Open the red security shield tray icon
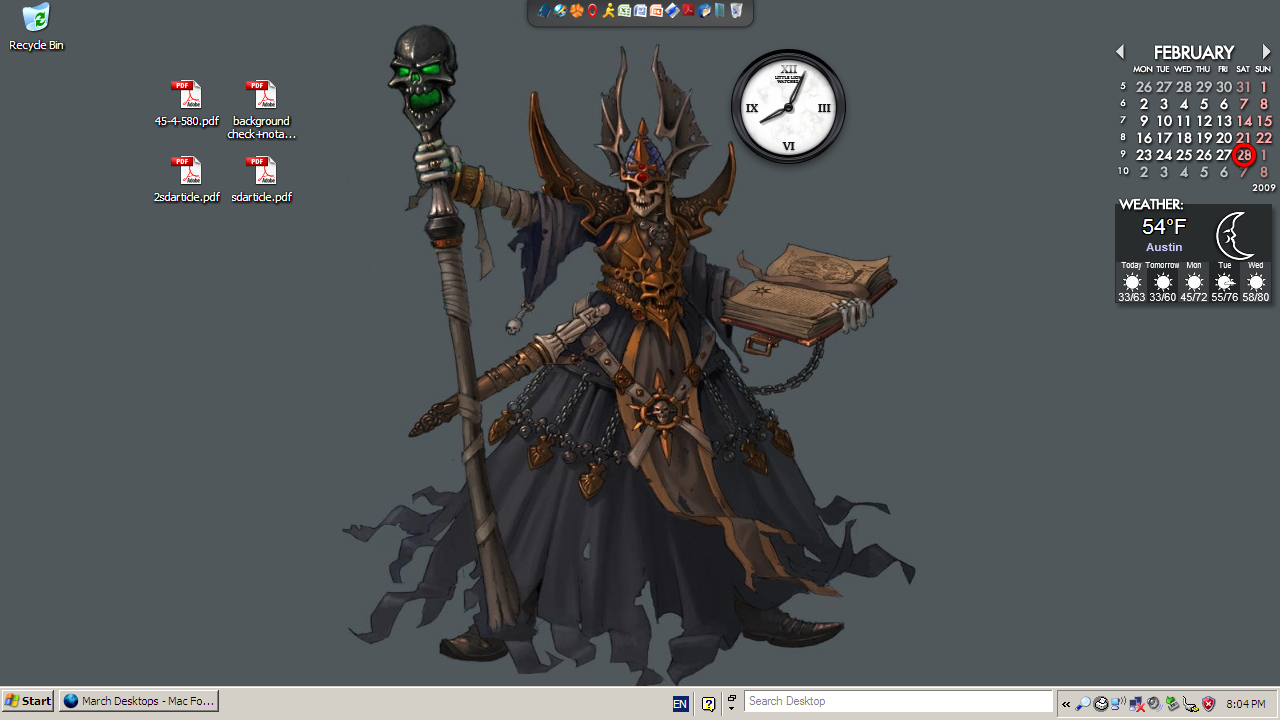The height and width of the screenshot is (721, 1280). point(1208,703)
